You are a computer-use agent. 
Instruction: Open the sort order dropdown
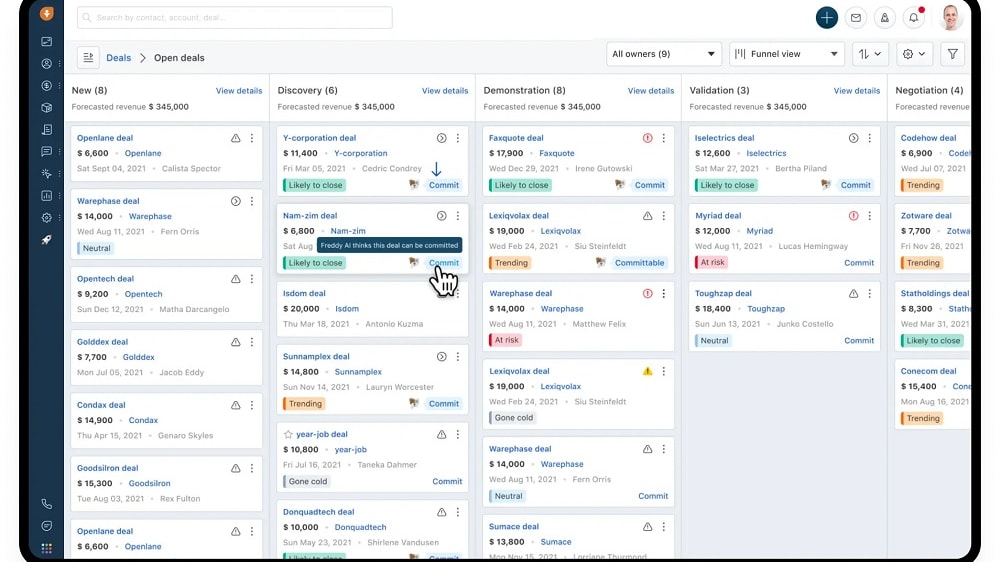pyautogui.click(x=870, y=54)
